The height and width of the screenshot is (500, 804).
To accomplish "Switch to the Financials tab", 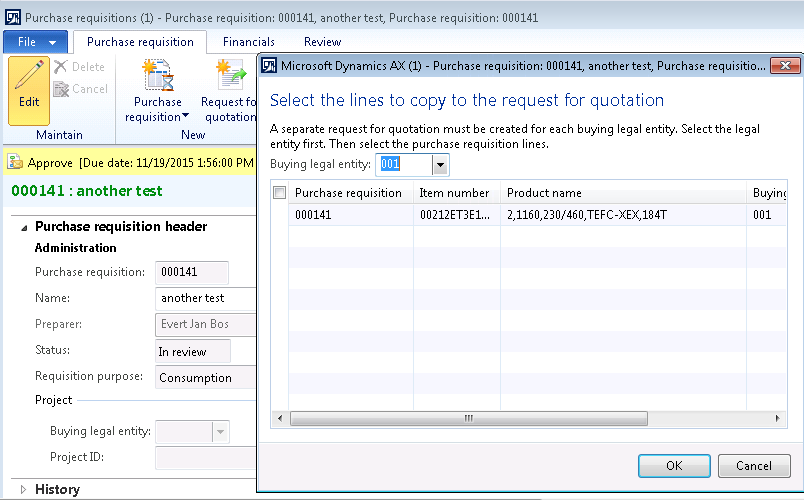I will (x=249, y=42).
